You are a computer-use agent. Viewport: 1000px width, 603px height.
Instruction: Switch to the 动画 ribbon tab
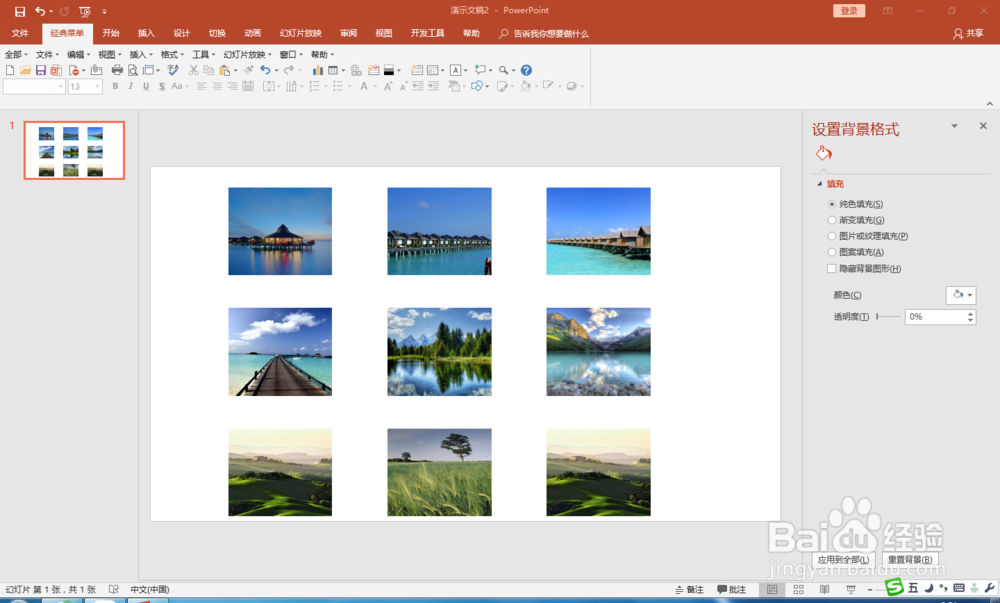coord(253,33)
